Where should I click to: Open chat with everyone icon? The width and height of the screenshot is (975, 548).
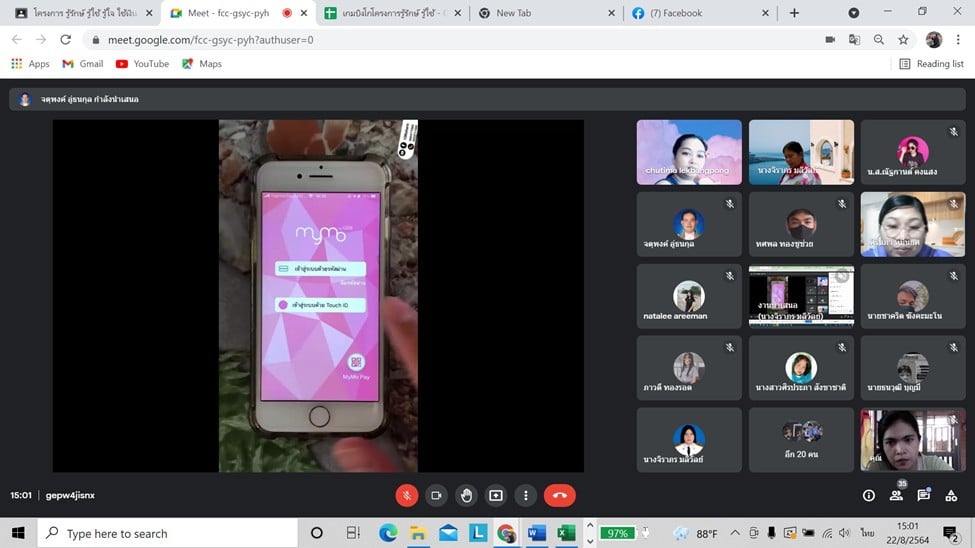[923, 496]
